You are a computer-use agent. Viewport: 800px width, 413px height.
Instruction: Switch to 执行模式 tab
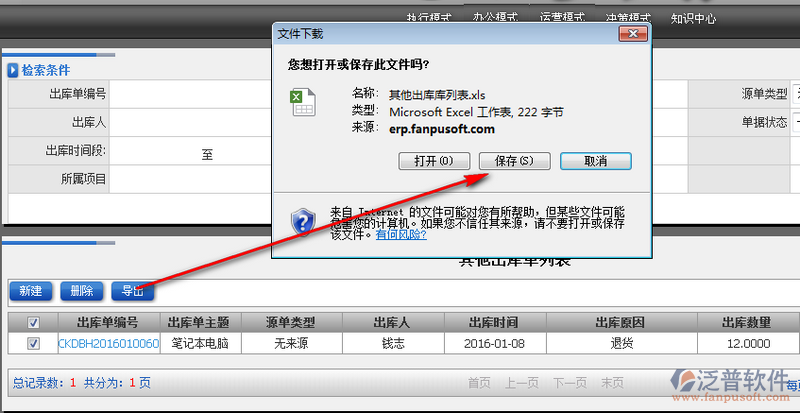429,18
